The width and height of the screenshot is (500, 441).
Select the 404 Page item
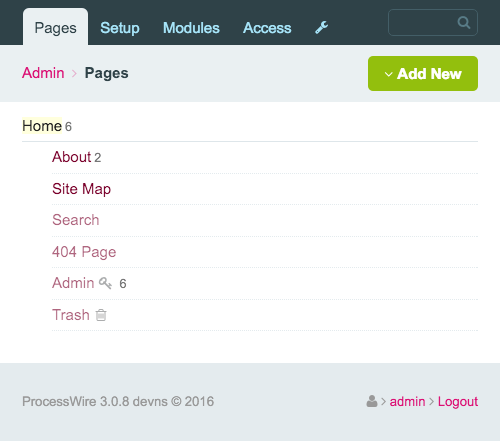click(x=84, y=252)
